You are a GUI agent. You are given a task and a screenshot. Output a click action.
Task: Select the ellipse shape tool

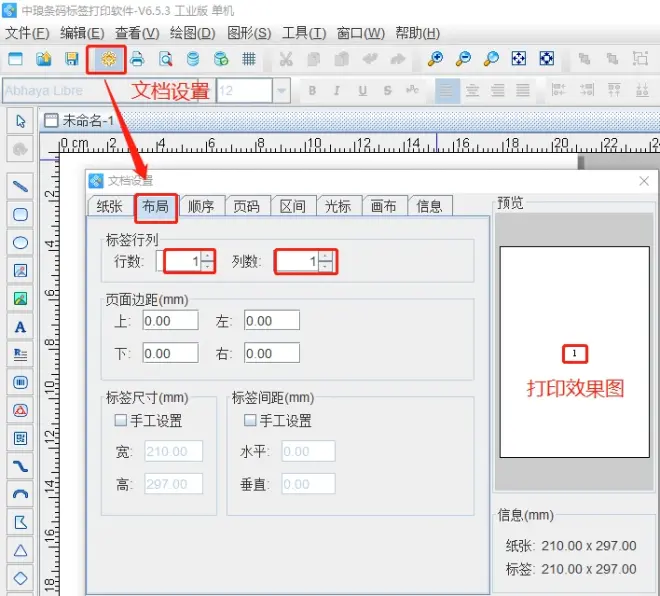[20, 242]
